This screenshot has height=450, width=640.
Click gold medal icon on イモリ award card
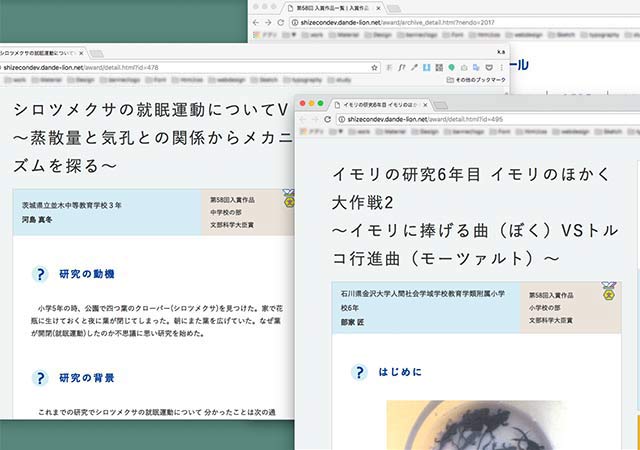click(608, 292)
